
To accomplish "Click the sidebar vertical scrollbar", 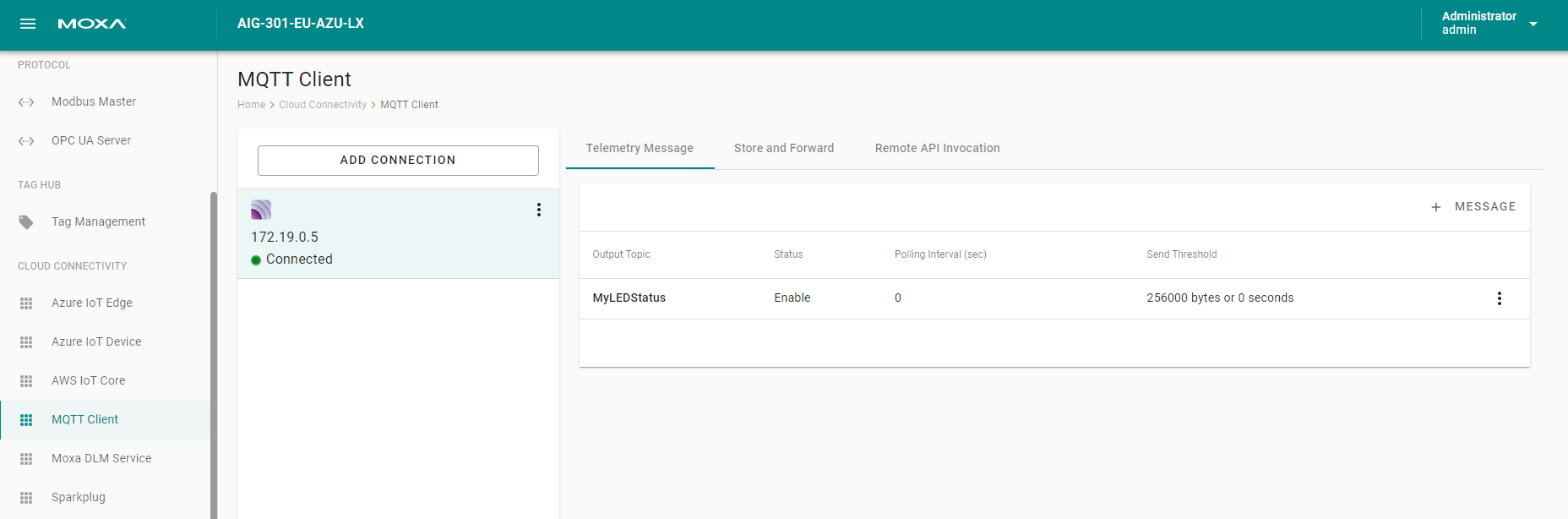I will (214, 355).
